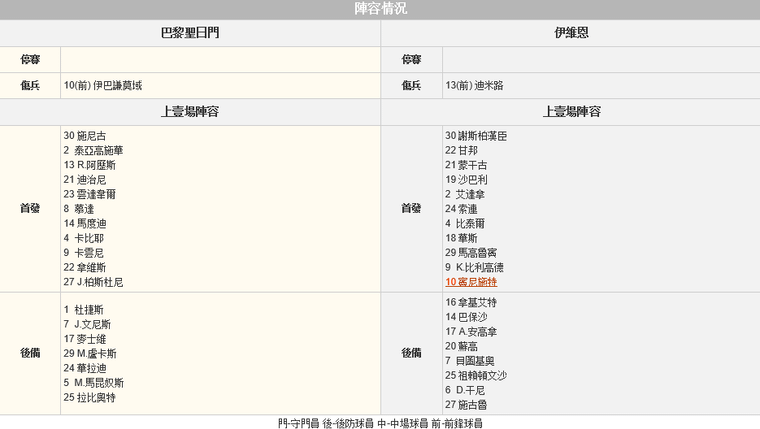Click substitute 17 A.安高拿

pos(471,332)
